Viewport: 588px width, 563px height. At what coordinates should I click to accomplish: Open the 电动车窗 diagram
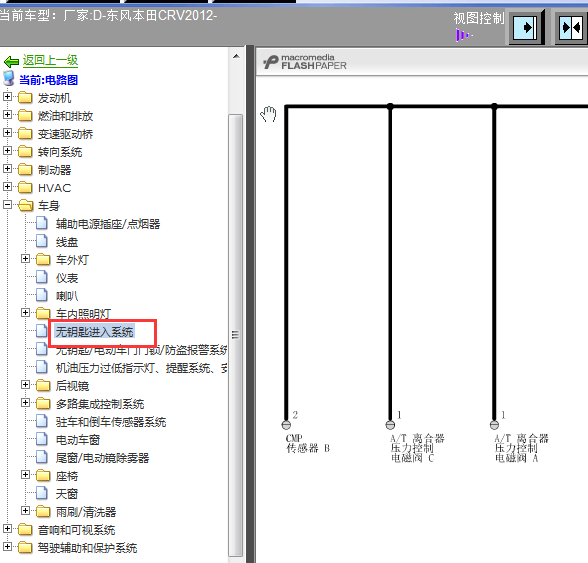coord(78,440)
